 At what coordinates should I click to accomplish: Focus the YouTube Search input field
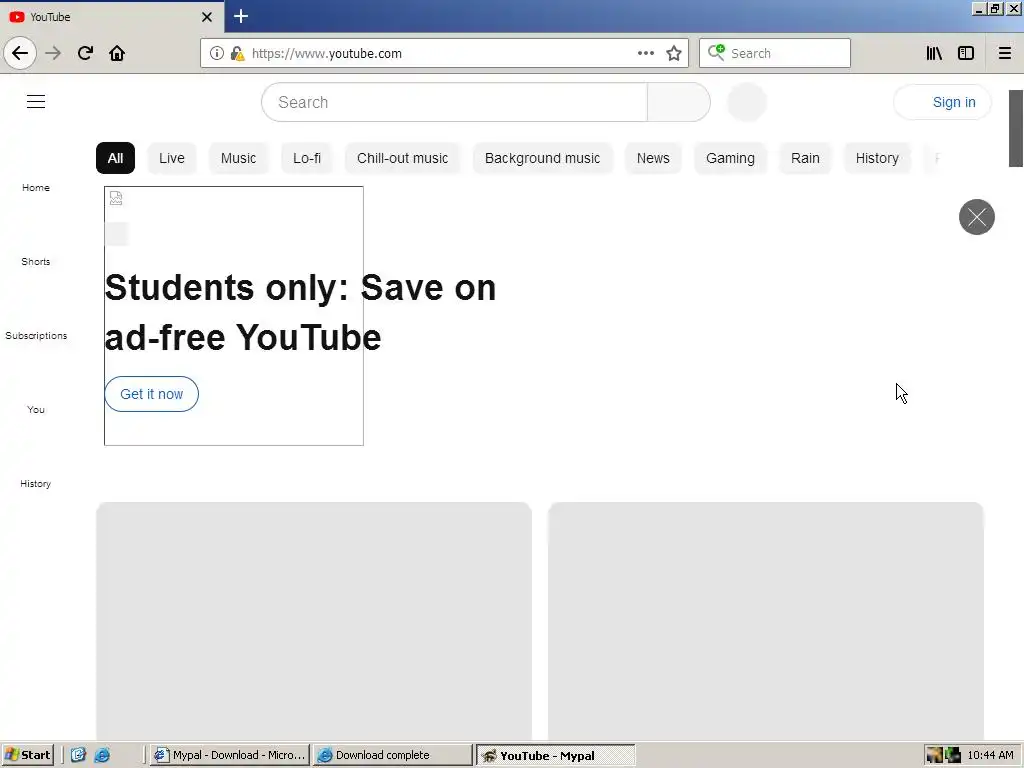coord(455,102)
